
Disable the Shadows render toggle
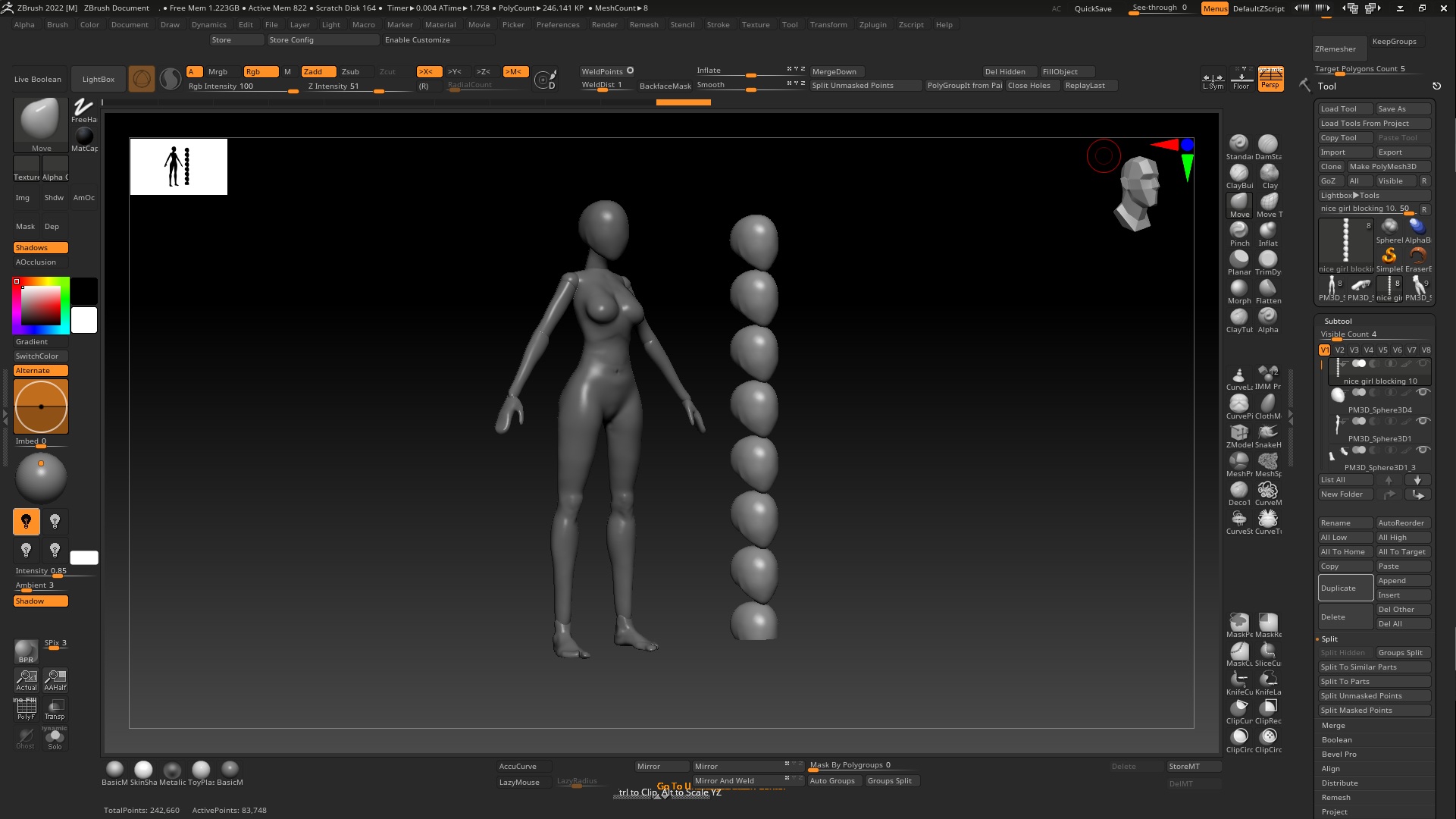coord(41,248)
